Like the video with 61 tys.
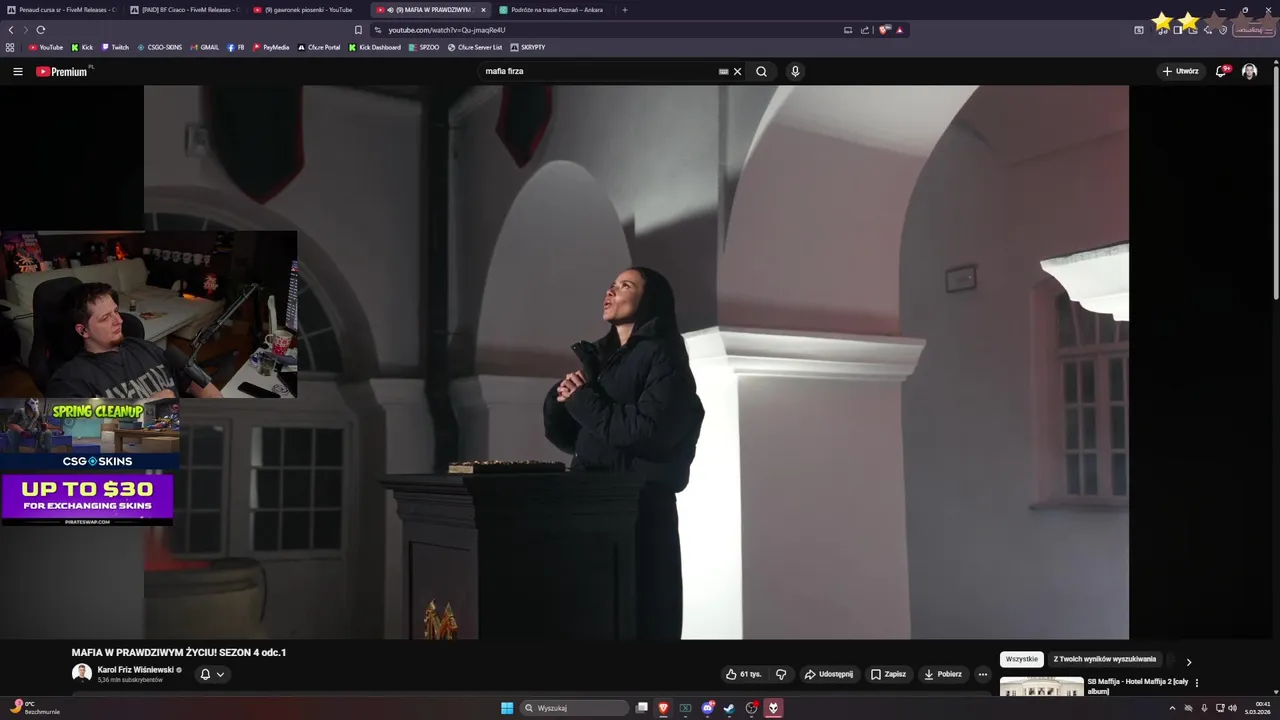 pyautogui.click(x=744, y=674)
